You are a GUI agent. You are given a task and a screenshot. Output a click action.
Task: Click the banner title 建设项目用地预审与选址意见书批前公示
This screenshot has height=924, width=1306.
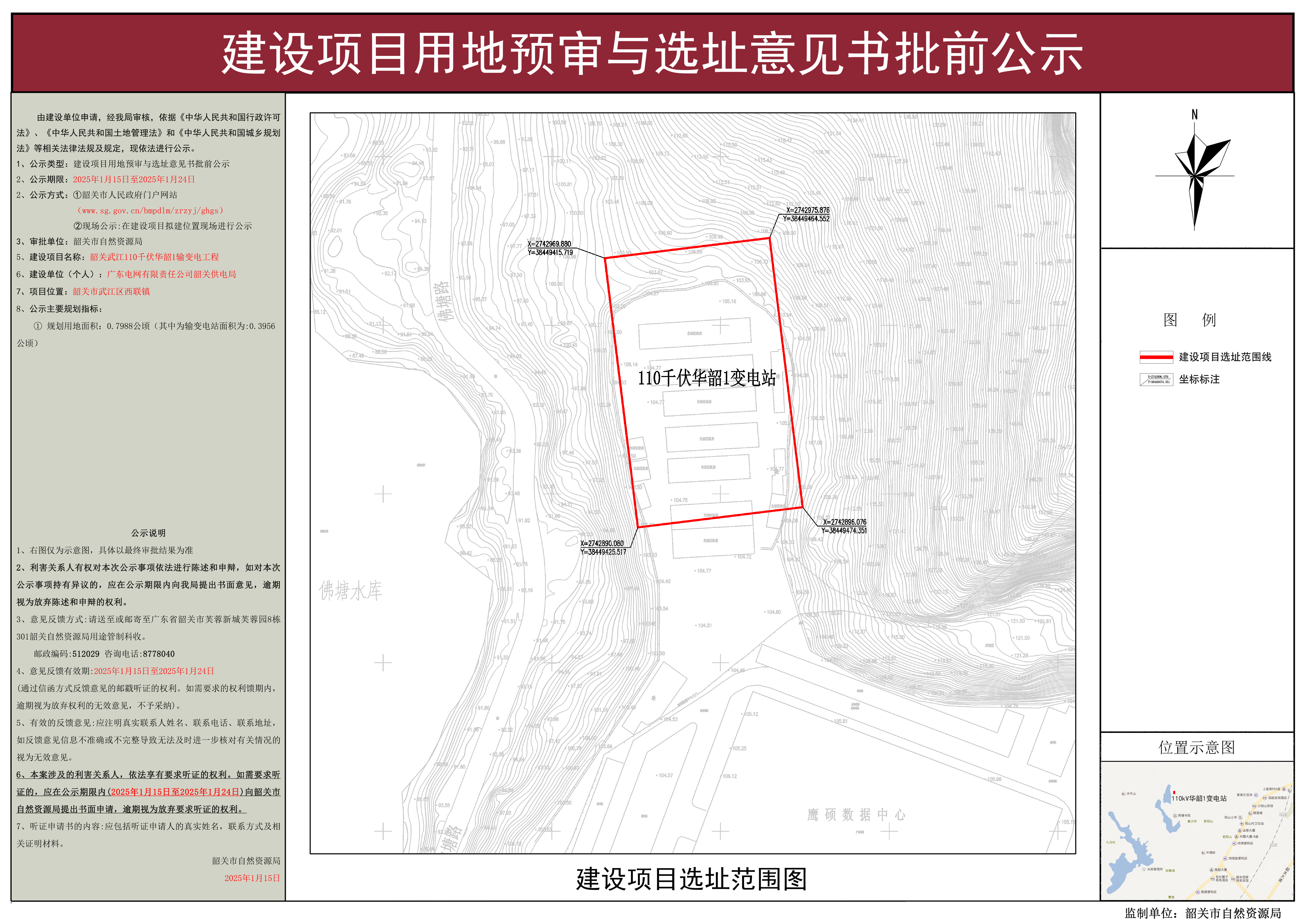click(x=653, y=53)
